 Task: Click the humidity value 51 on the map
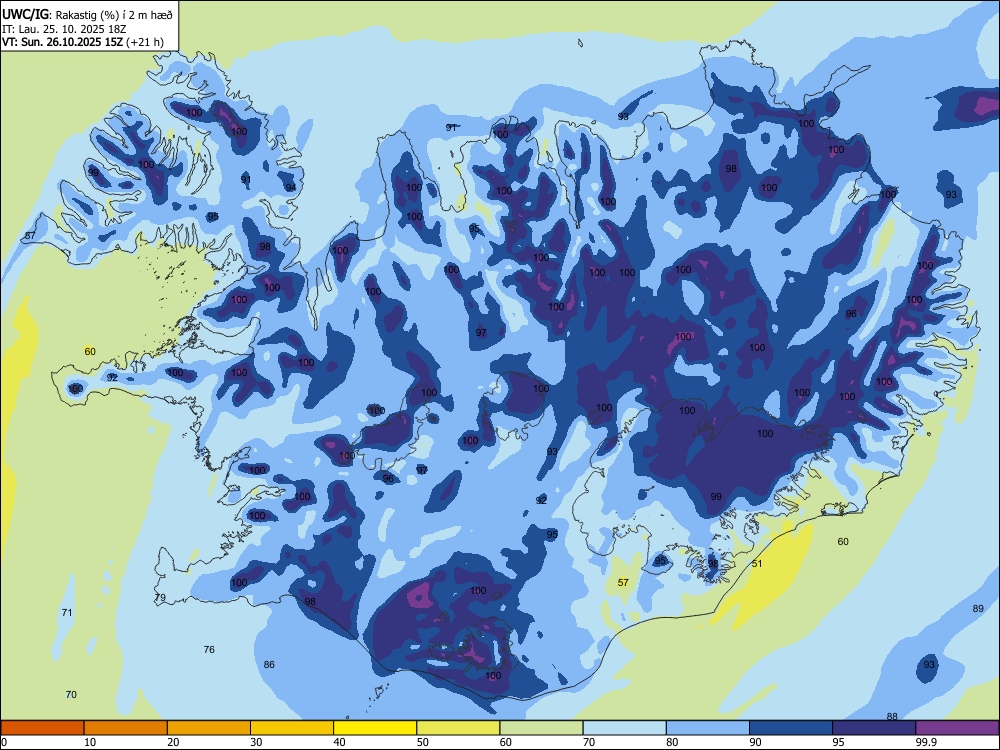pyautogui.click(x=757, y=563)
